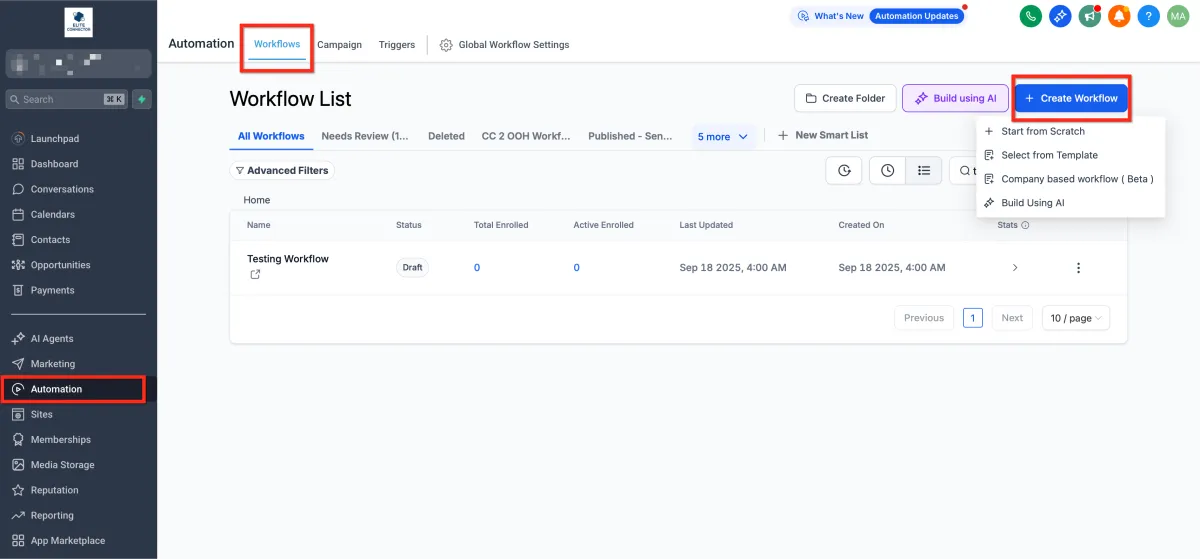Click the Create Folder button
The image size is (1200, 559).
point(845,98)
